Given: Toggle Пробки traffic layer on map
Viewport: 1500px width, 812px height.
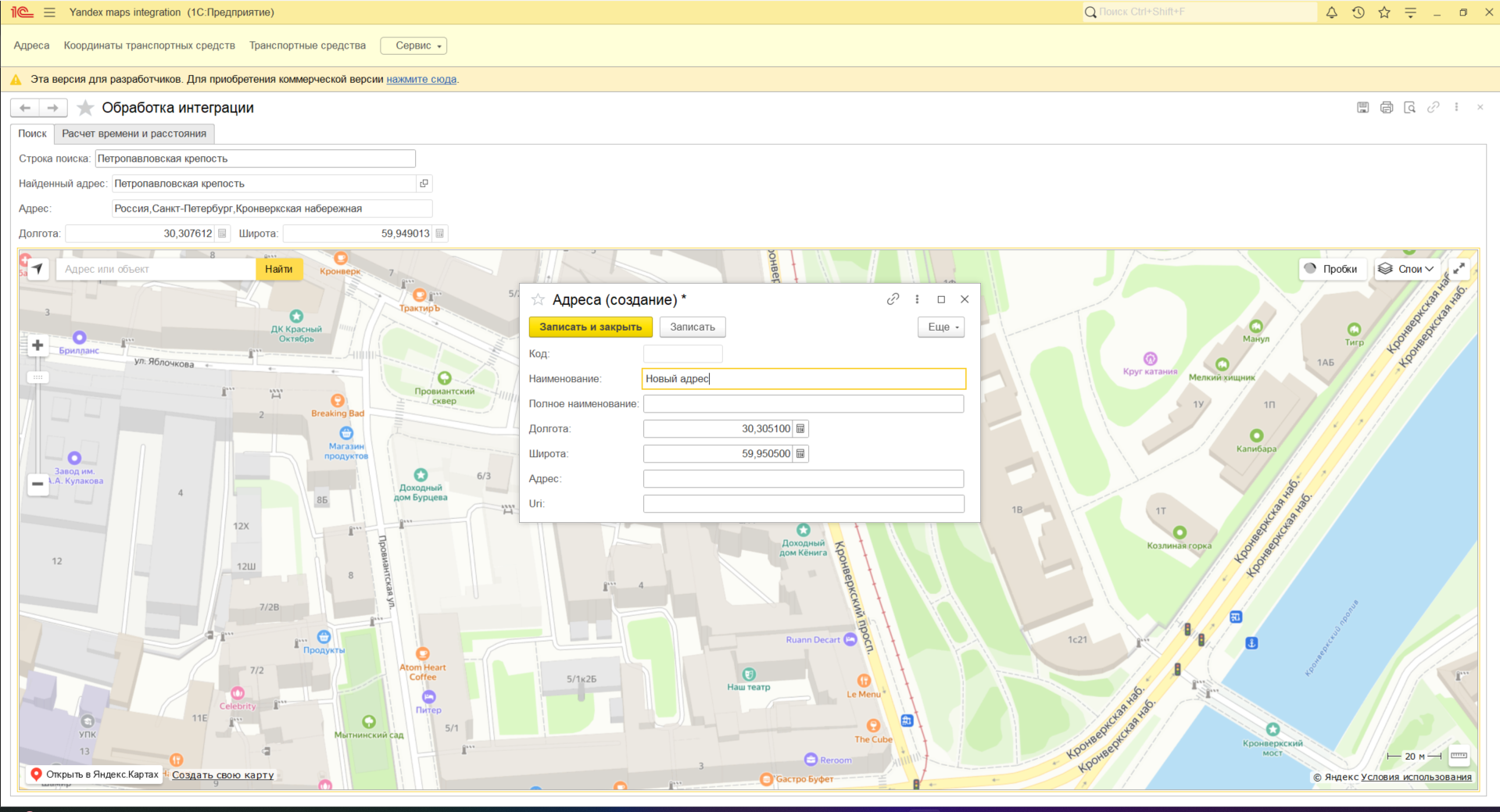Looking at the screenshot, I should [x=1333, y=269].
